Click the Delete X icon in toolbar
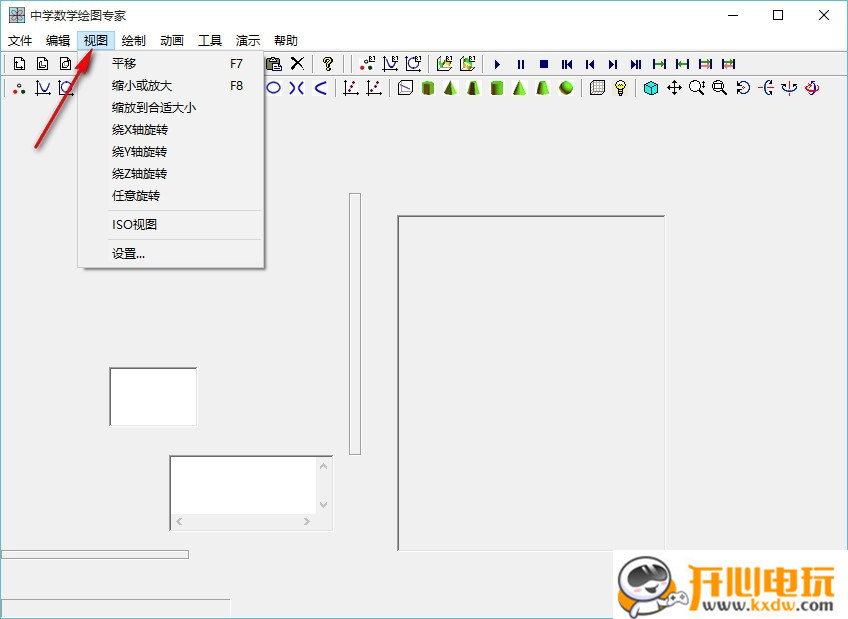Screen dimensions: 848x619 point(297,64)
